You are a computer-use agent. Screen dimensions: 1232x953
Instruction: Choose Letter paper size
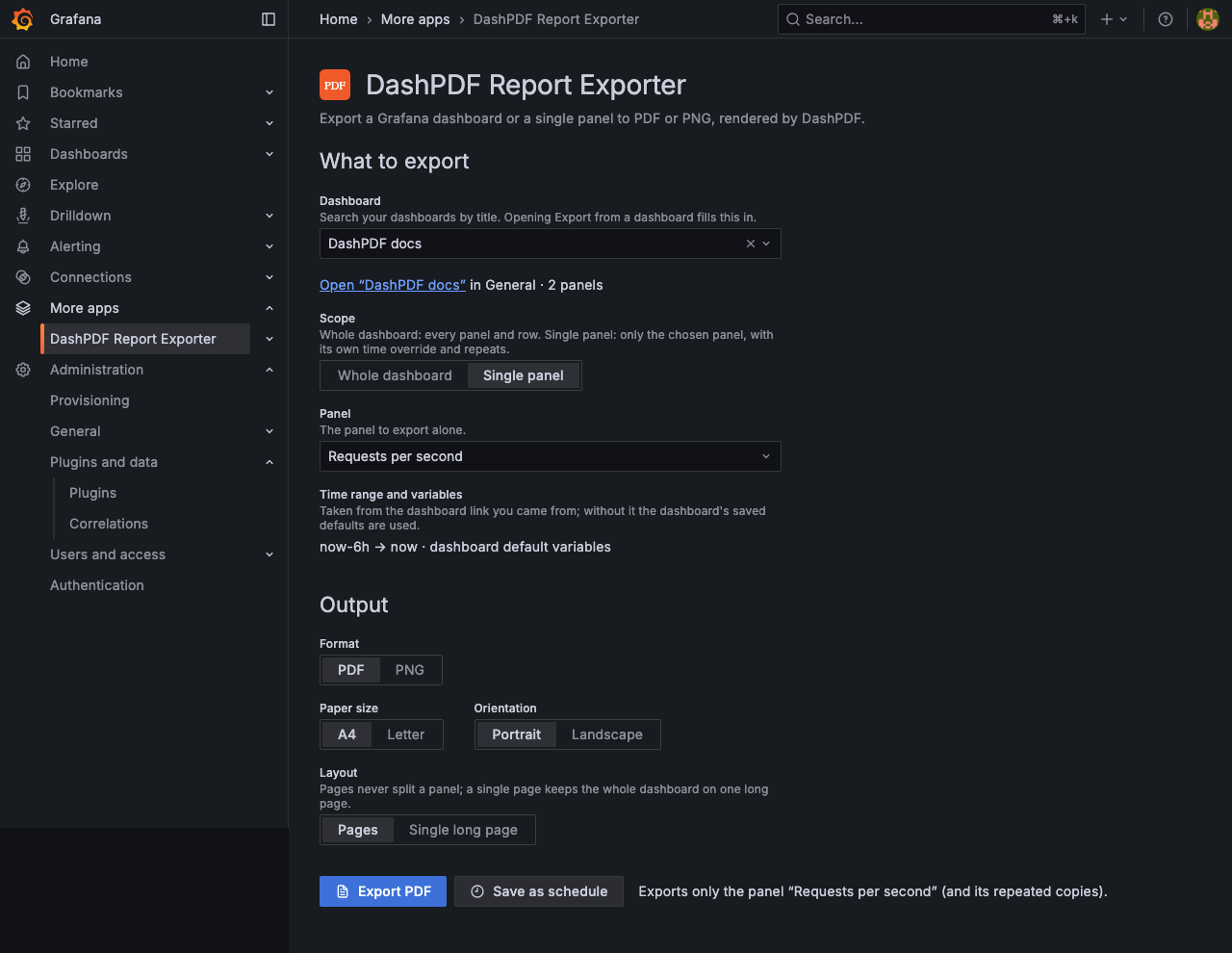point(406,734)
